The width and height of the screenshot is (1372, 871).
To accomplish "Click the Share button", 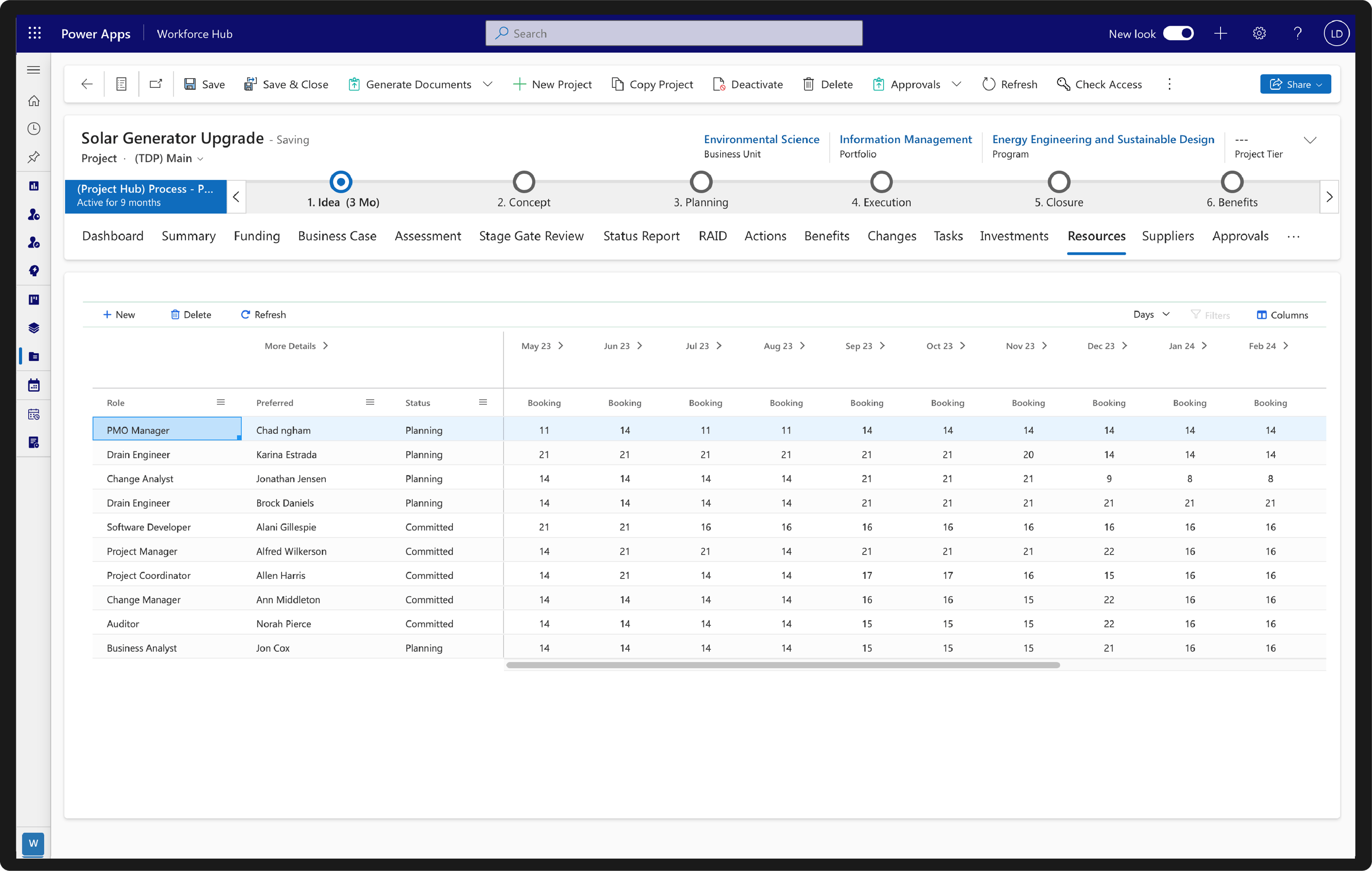I will (1294, 84).
